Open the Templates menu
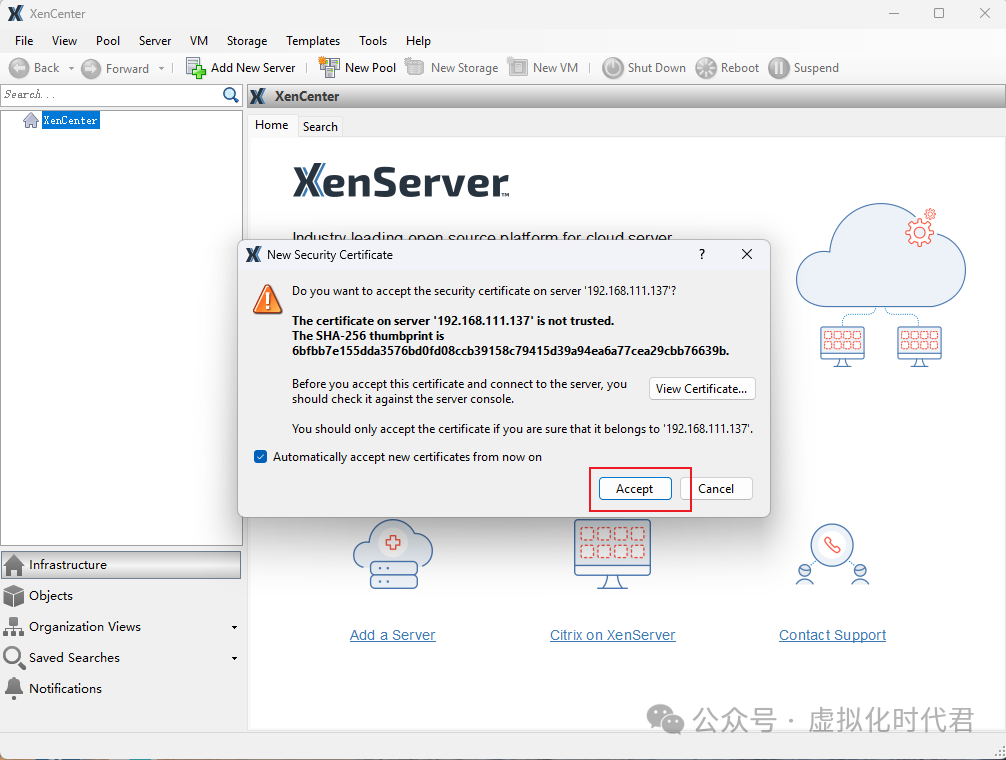The height and width of the screenshot is (760, 1006). coord(313,41)
